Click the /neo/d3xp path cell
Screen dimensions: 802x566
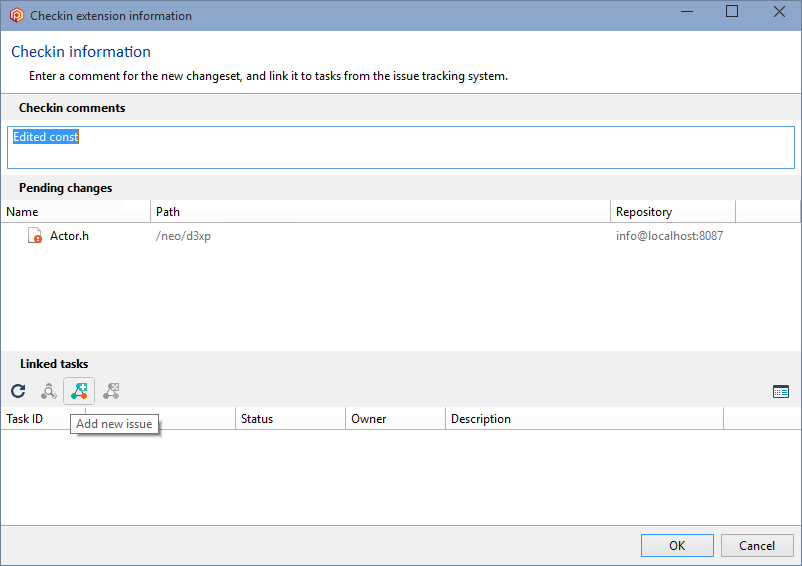183,236
